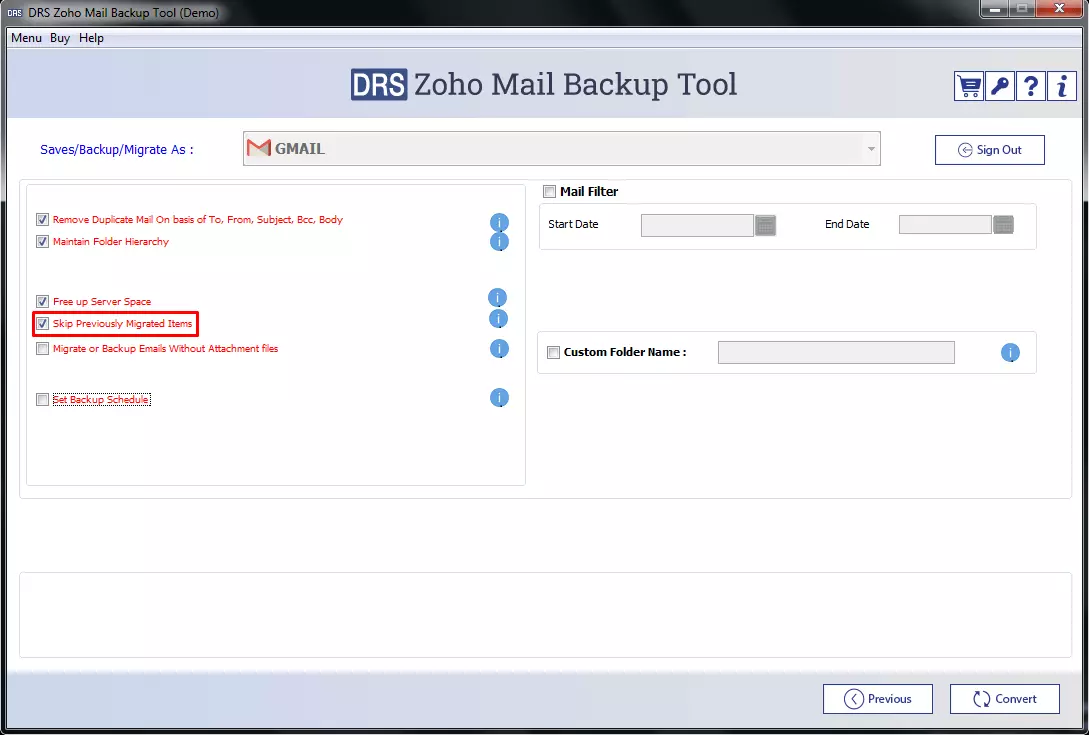Click the Sign Out button
This screenshot has width=1089, height=735.
tap(989, 150)
